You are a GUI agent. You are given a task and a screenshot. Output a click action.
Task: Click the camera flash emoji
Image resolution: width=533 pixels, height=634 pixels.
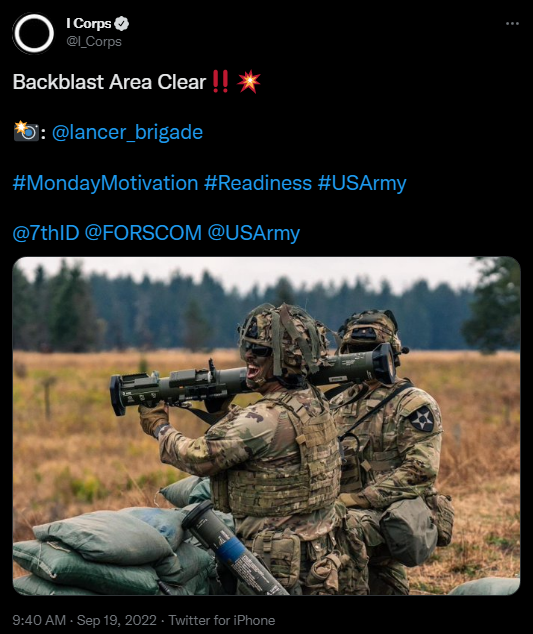pyautogui.click(x=26, y=131)
